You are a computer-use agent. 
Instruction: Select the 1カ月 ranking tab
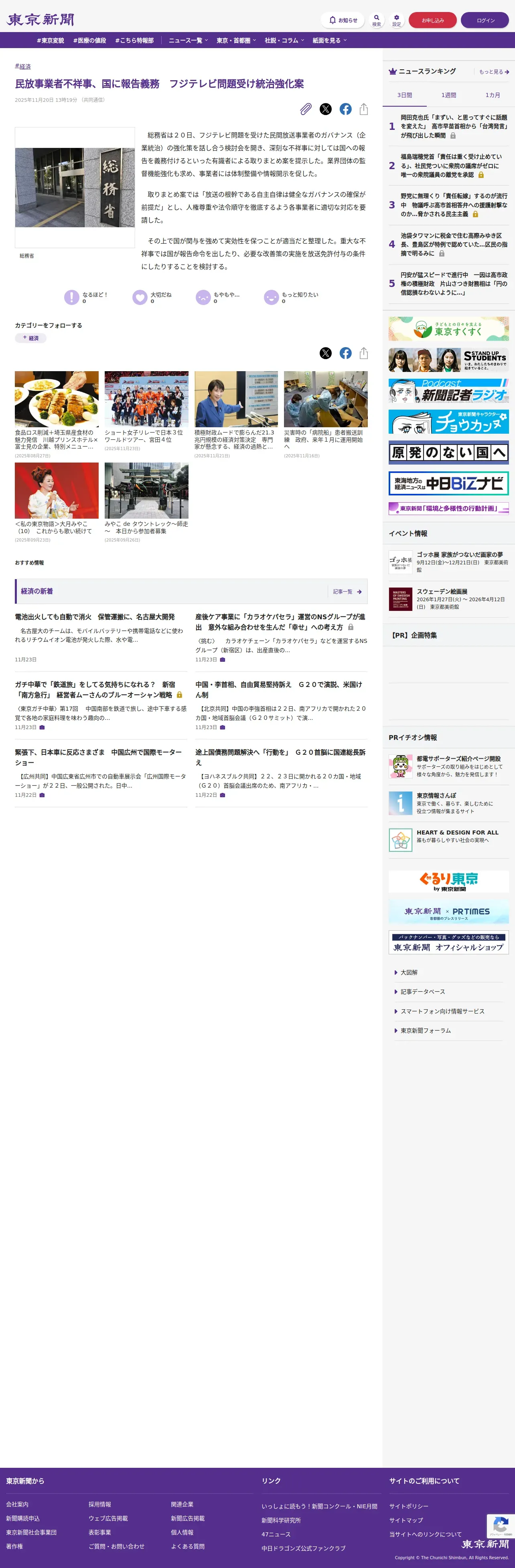(493, 95)
